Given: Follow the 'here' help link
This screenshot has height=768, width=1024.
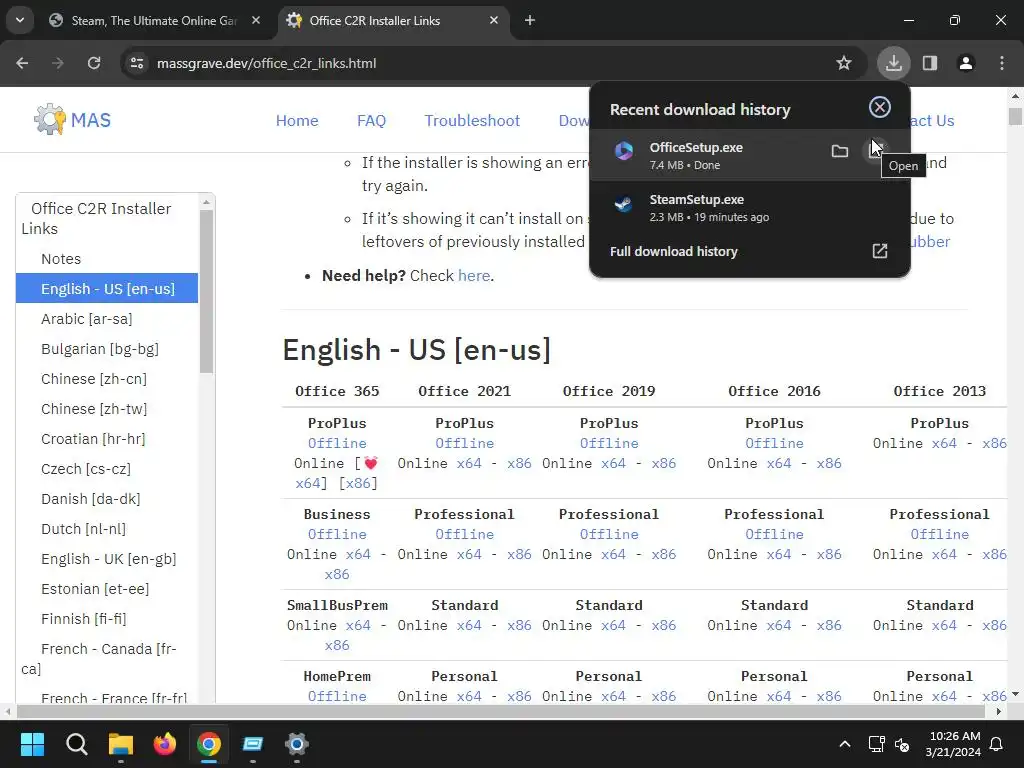Looking at the screenshot, I should 474,276.
